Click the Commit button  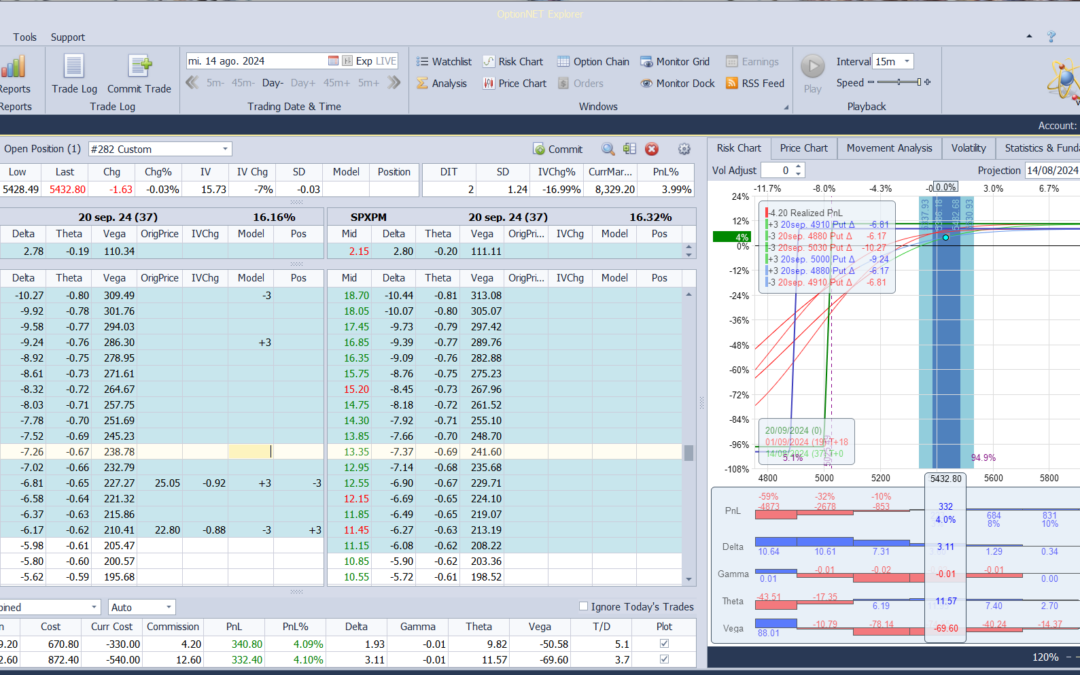(557, 149)
